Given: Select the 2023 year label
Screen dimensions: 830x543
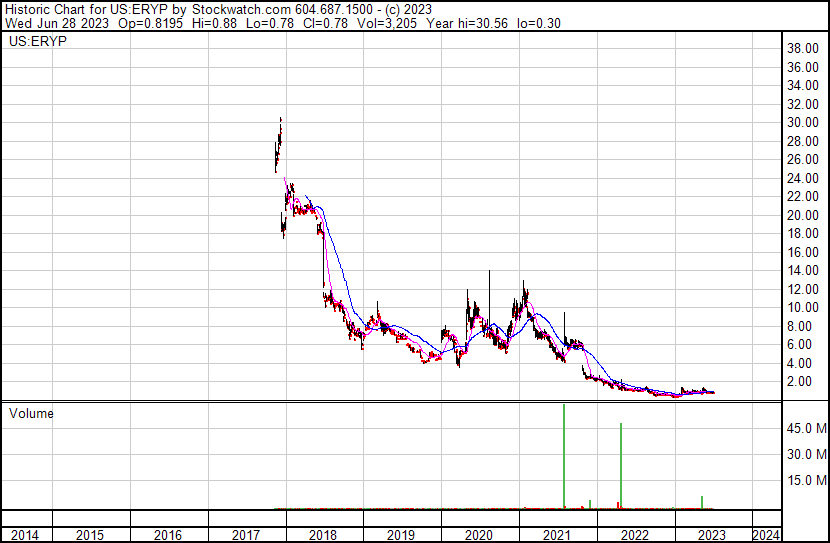Looking at the screenshot, I should coord(712,535).
